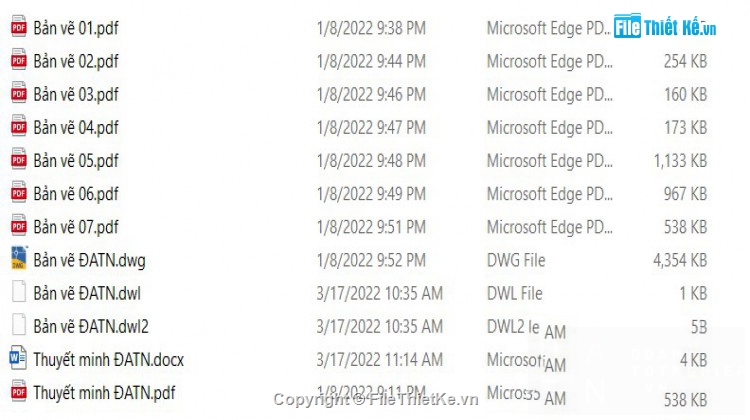Click the PDF icon of Thuyết minh ĐATN.pdf
This screenshot has width=750, height=420.
(x=19, y=391)
